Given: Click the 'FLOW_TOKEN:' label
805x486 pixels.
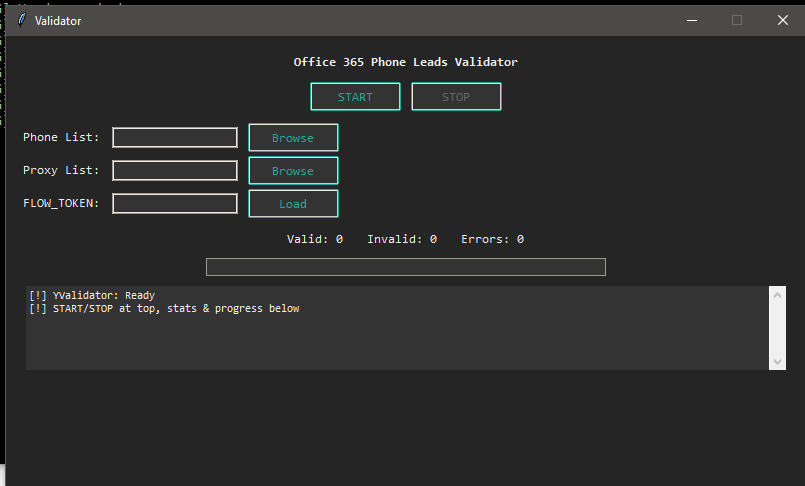Looking at the screenshot, I should (61, 204).
